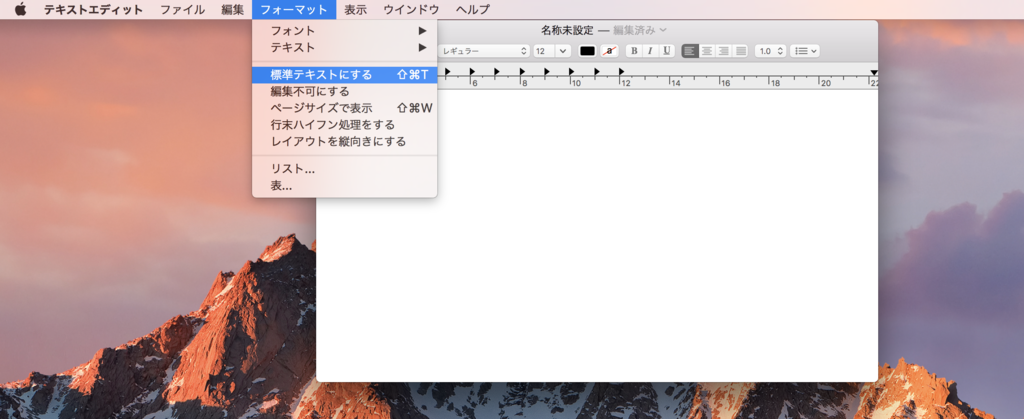Align text to the left

690,51
